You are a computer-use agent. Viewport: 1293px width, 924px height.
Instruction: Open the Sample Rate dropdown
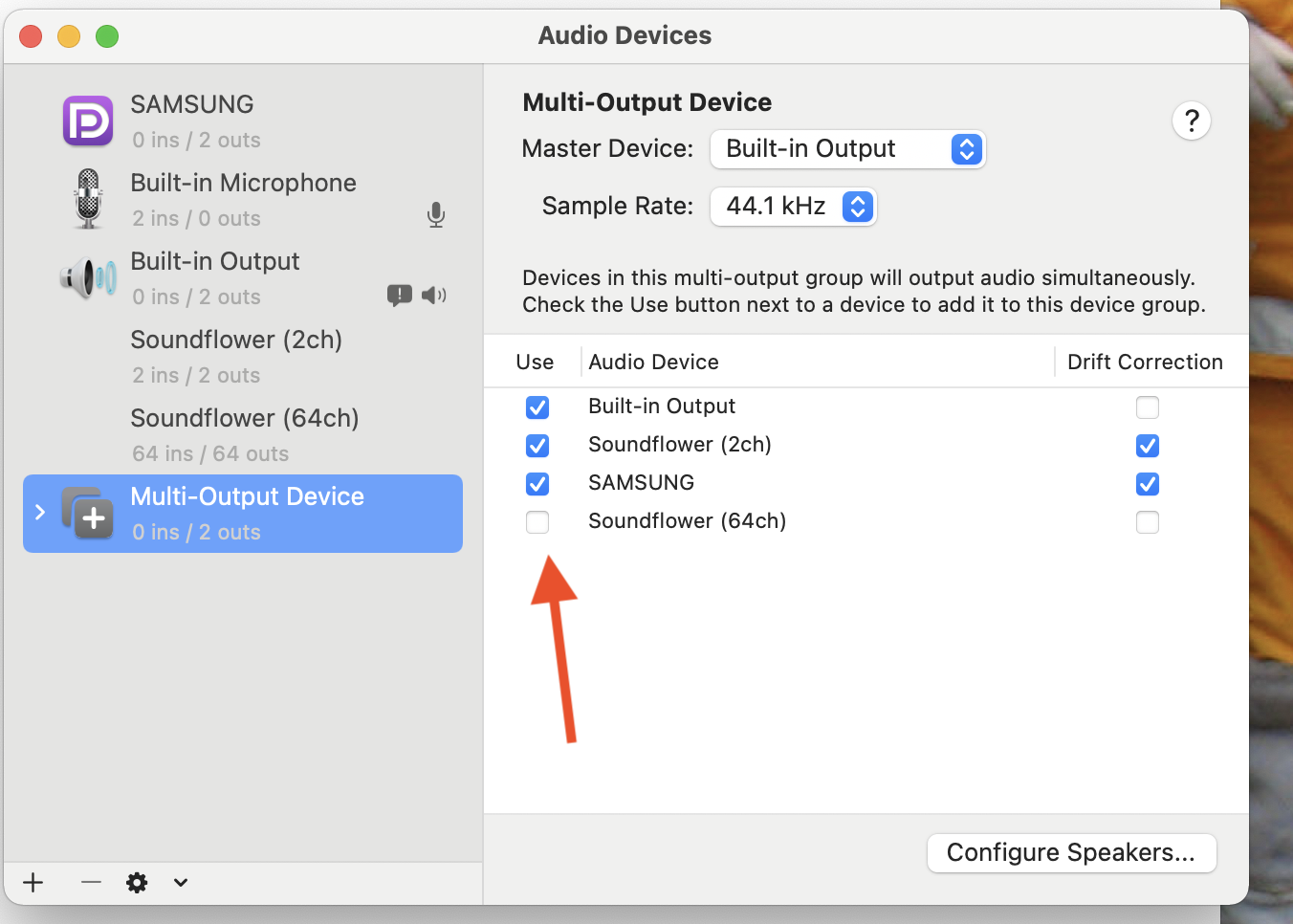(x=793, y=207)
